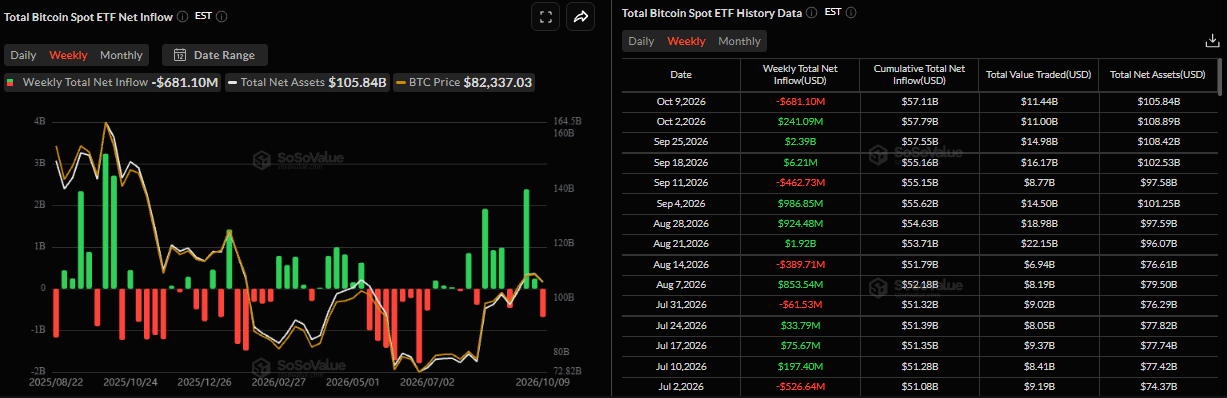1227x398 pixels.
Task: Click the Date column header
Action: click(680, 74)
